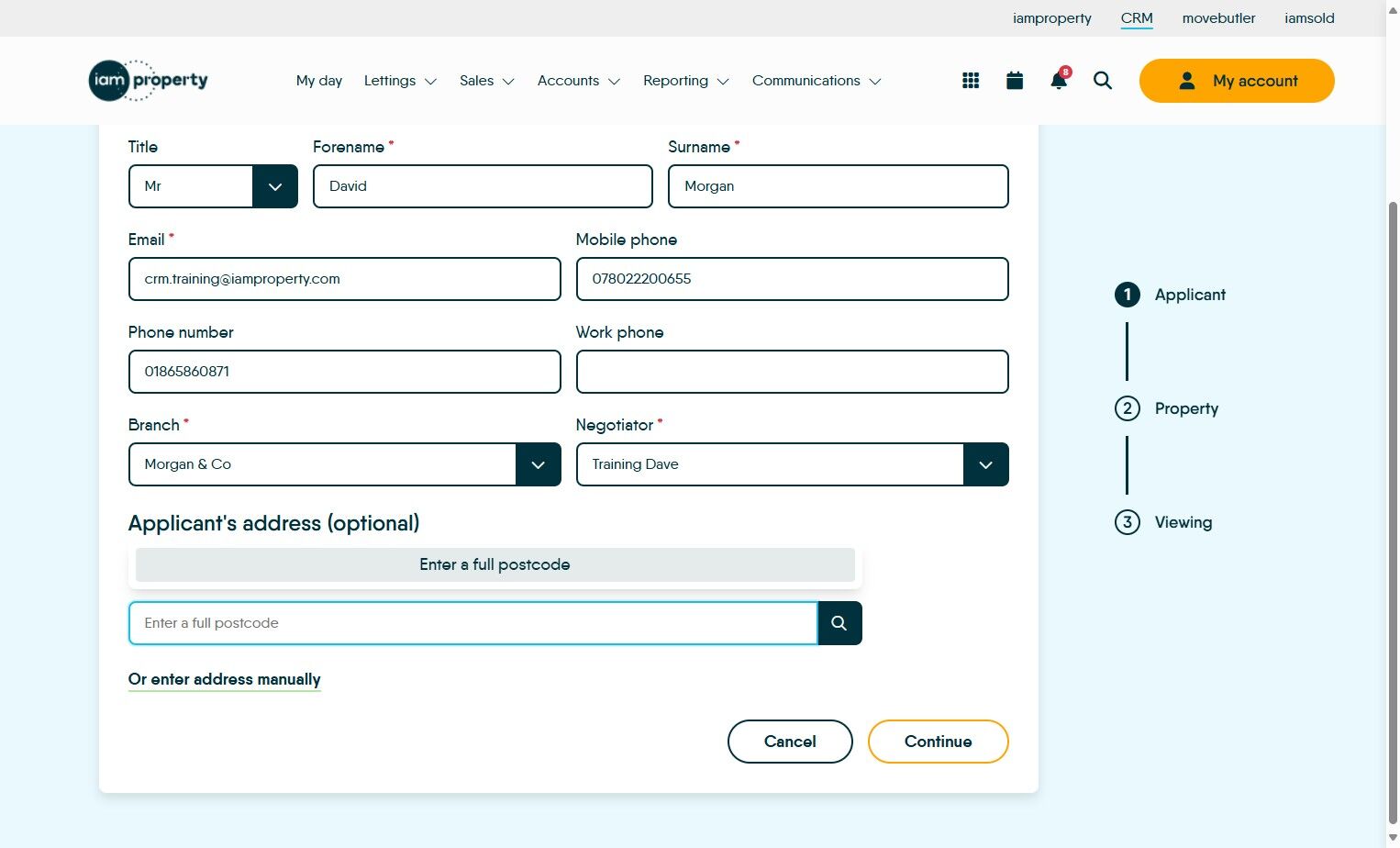Click the Applicant step label

1190,295
